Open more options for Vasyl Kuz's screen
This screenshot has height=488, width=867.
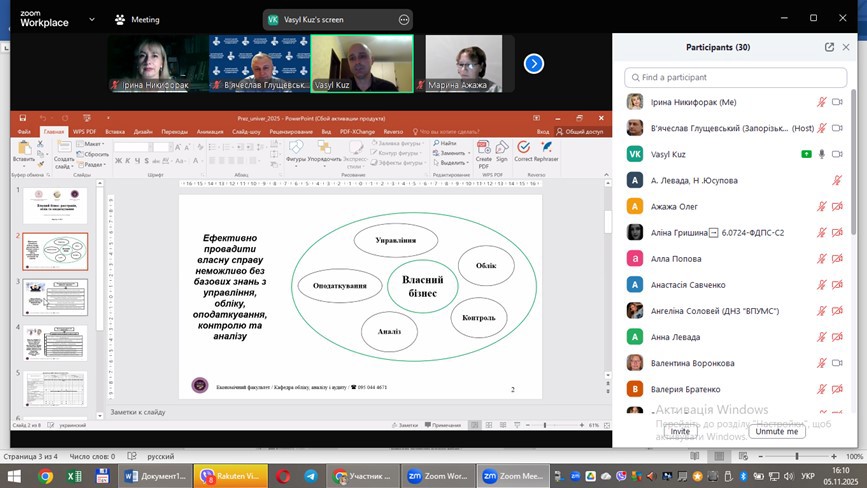[x=404, y=19]
